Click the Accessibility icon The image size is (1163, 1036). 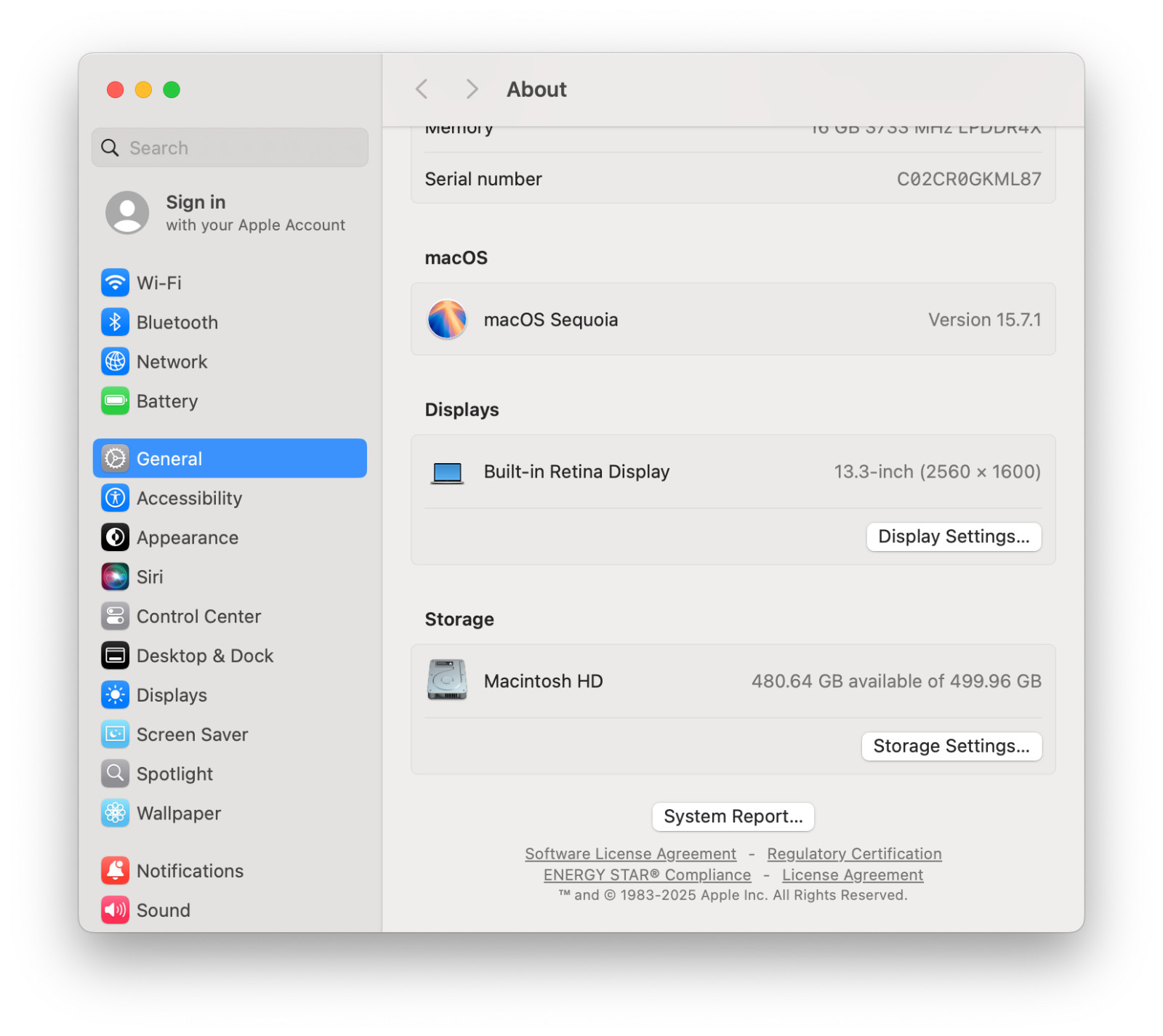coord(115,498)
